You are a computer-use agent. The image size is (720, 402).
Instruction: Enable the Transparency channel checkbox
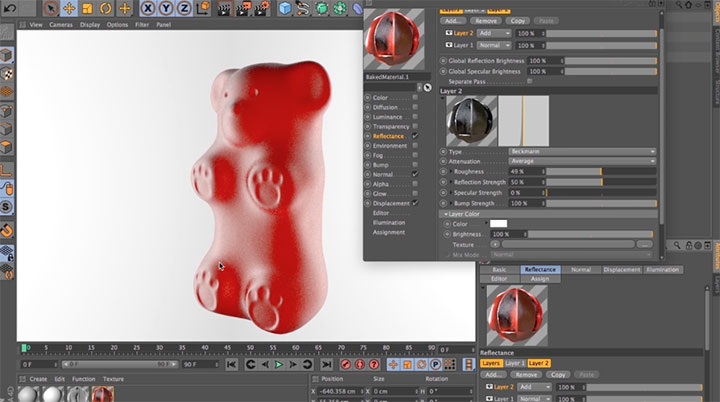(x=415, y=126)
